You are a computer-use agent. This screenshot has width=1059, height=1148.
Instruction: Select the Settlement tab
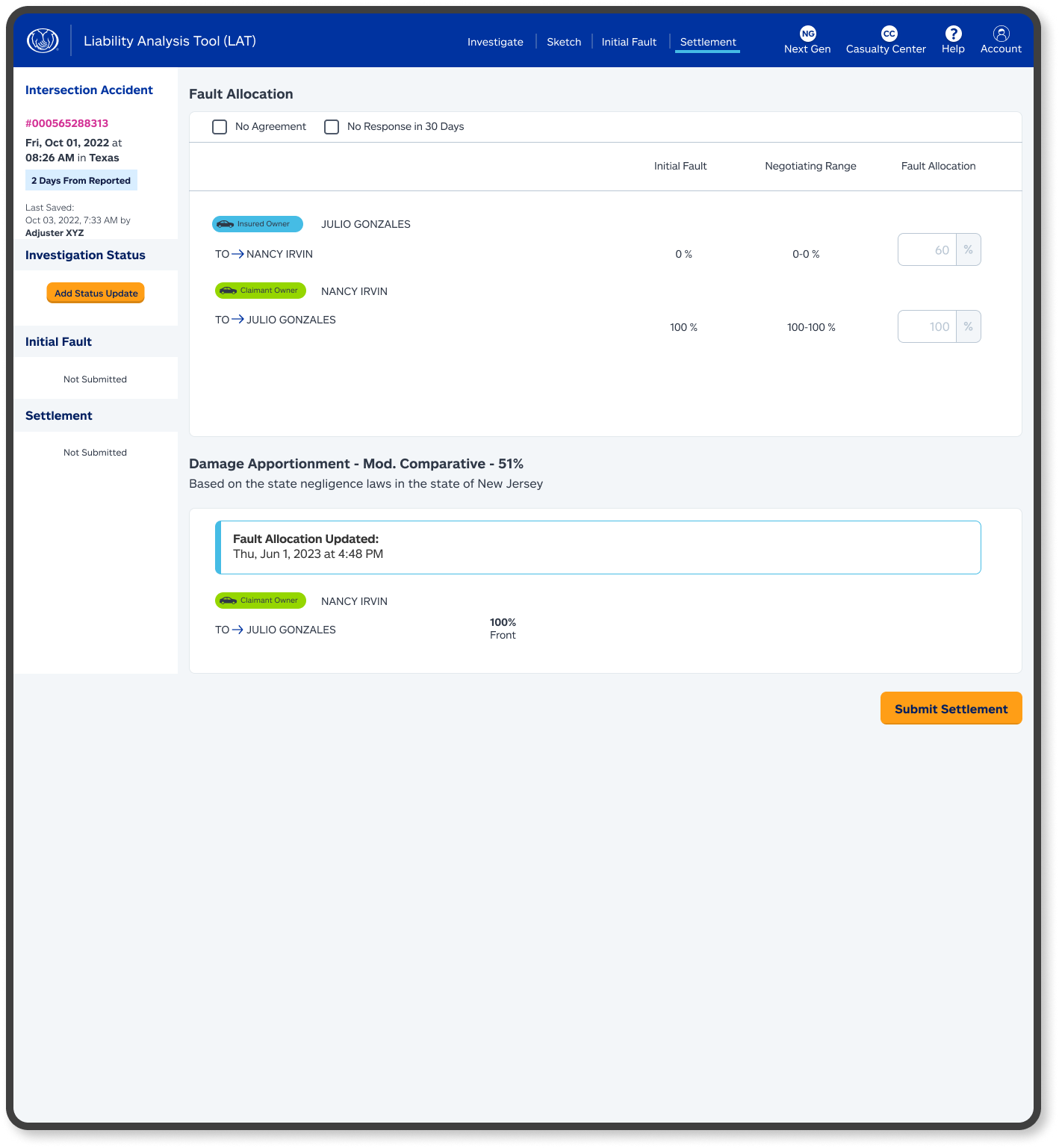point(708,42)
